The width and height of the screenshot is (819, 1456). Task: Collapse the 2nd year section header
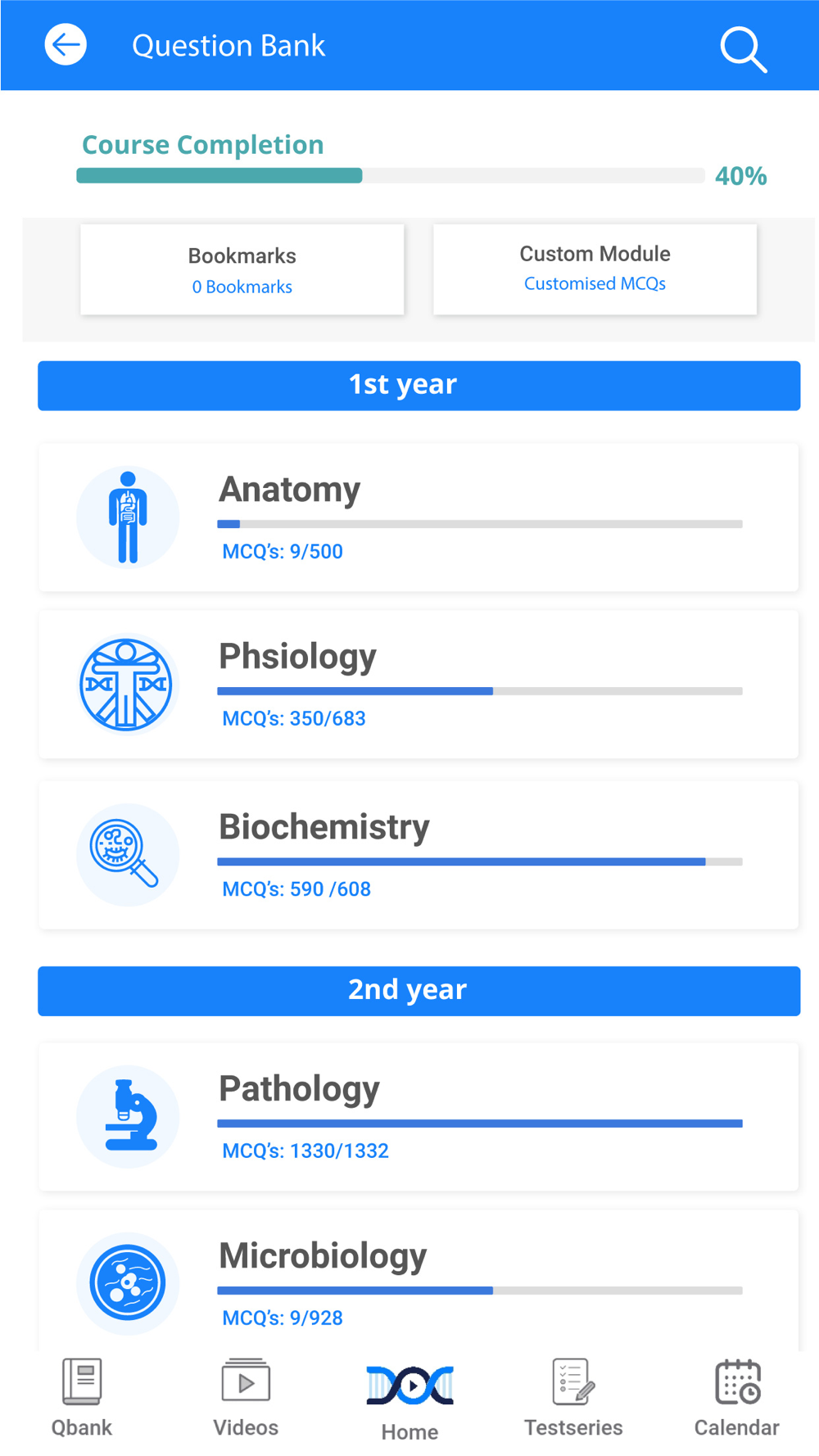coord(419,991)
